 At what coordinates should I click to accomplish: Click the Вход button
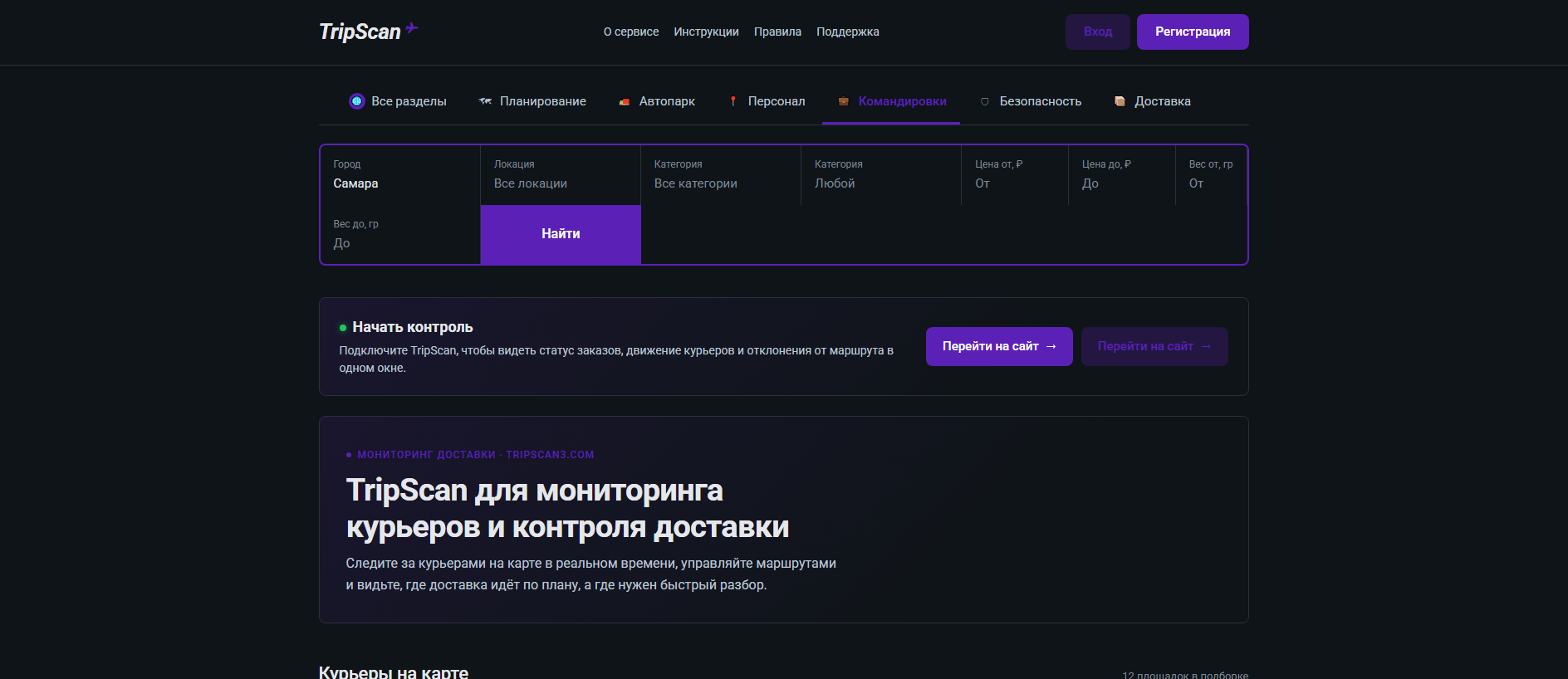click(1098, 32)
